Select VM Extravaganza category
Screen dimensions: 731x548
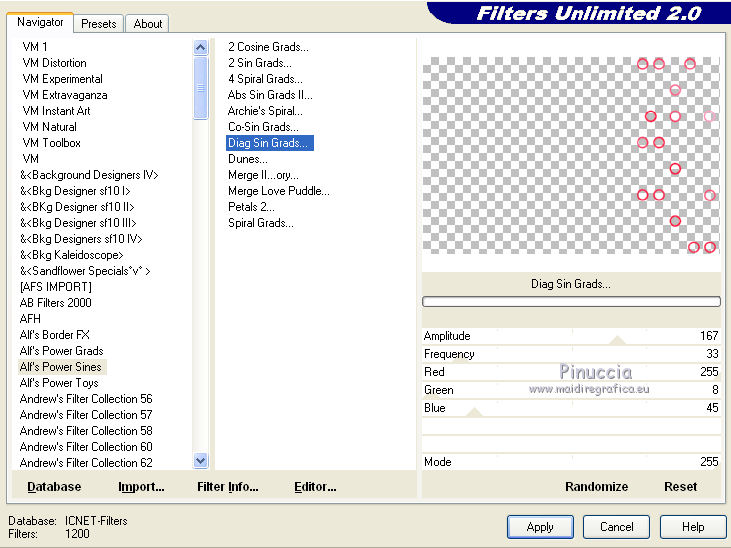(x=65, y=95)
